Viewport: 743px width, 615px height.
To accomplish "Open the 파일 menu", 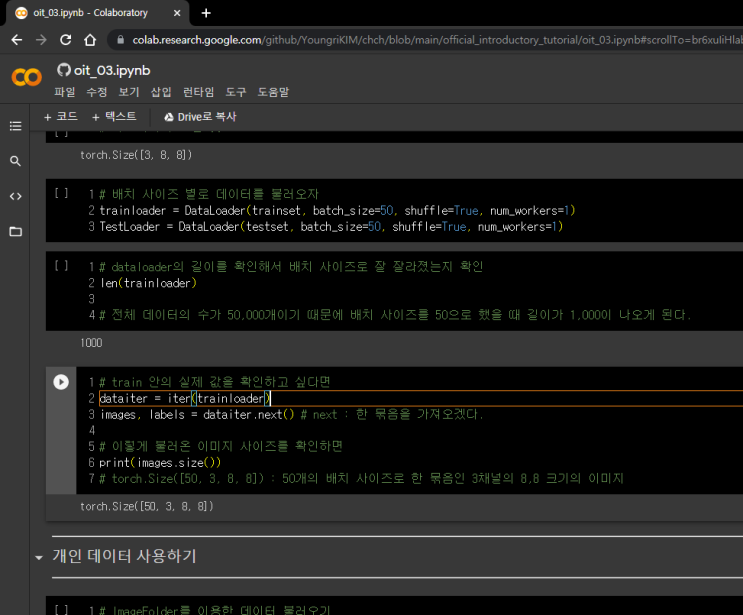I will pos(65,92).
